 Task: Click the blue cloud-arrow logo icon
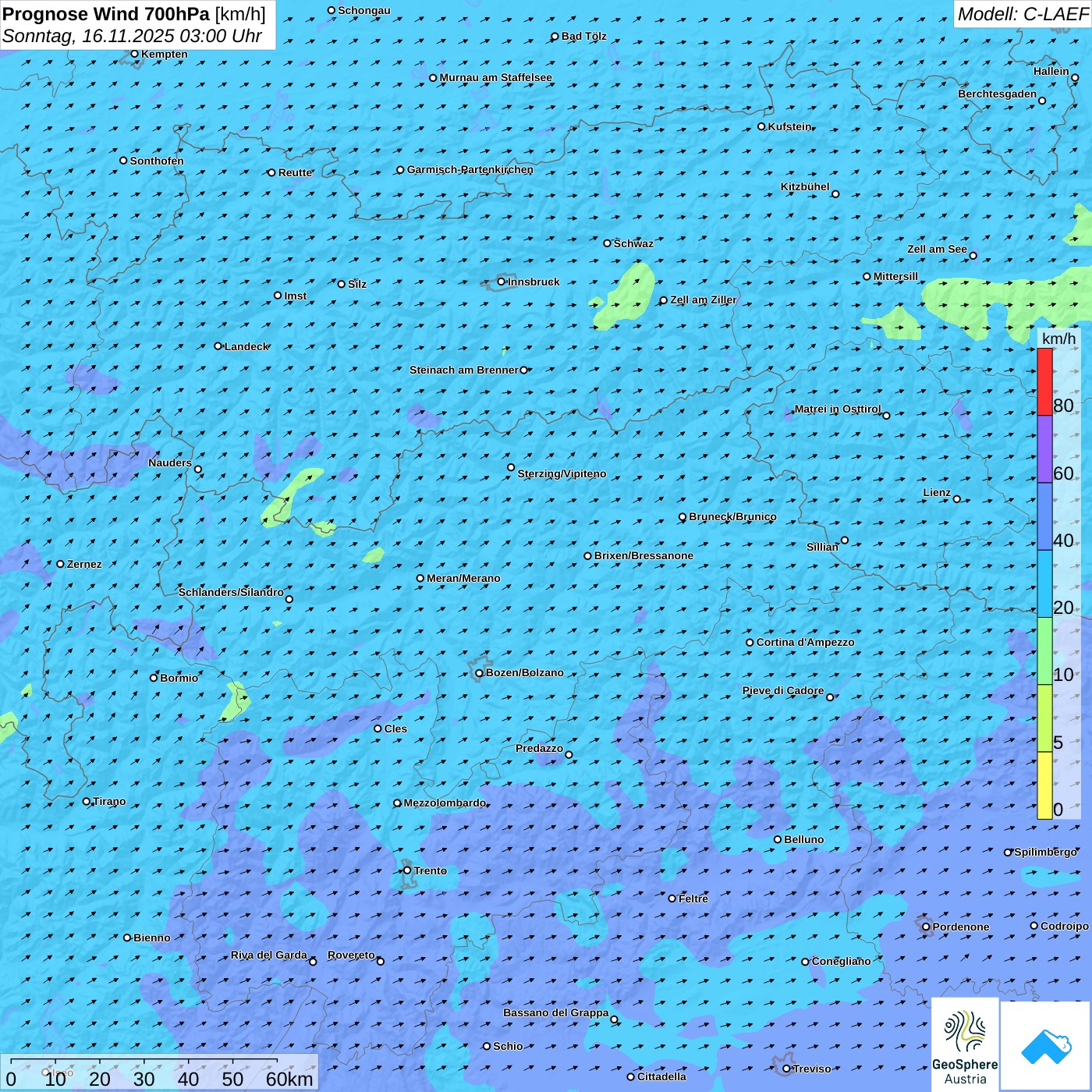(x=1046, y=1046)
